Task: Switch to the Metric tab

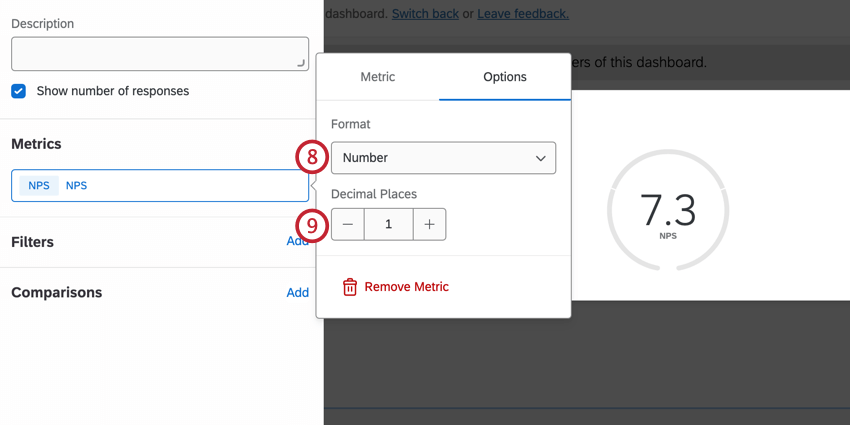Action: tap(378, 77)
